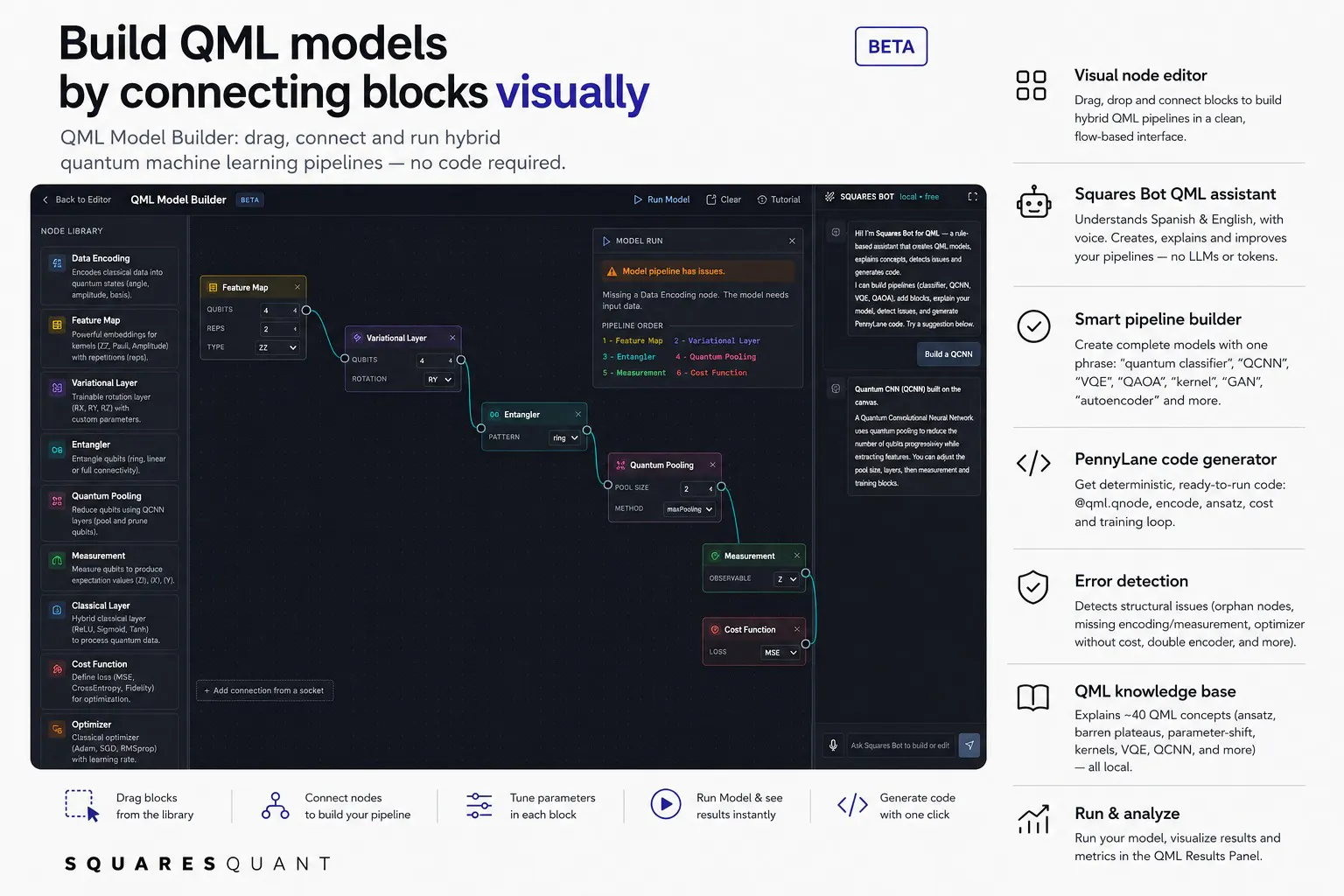Open the Entangler PATTERN dropdown showing ring

pyautogui.click(x=565, y=437)
